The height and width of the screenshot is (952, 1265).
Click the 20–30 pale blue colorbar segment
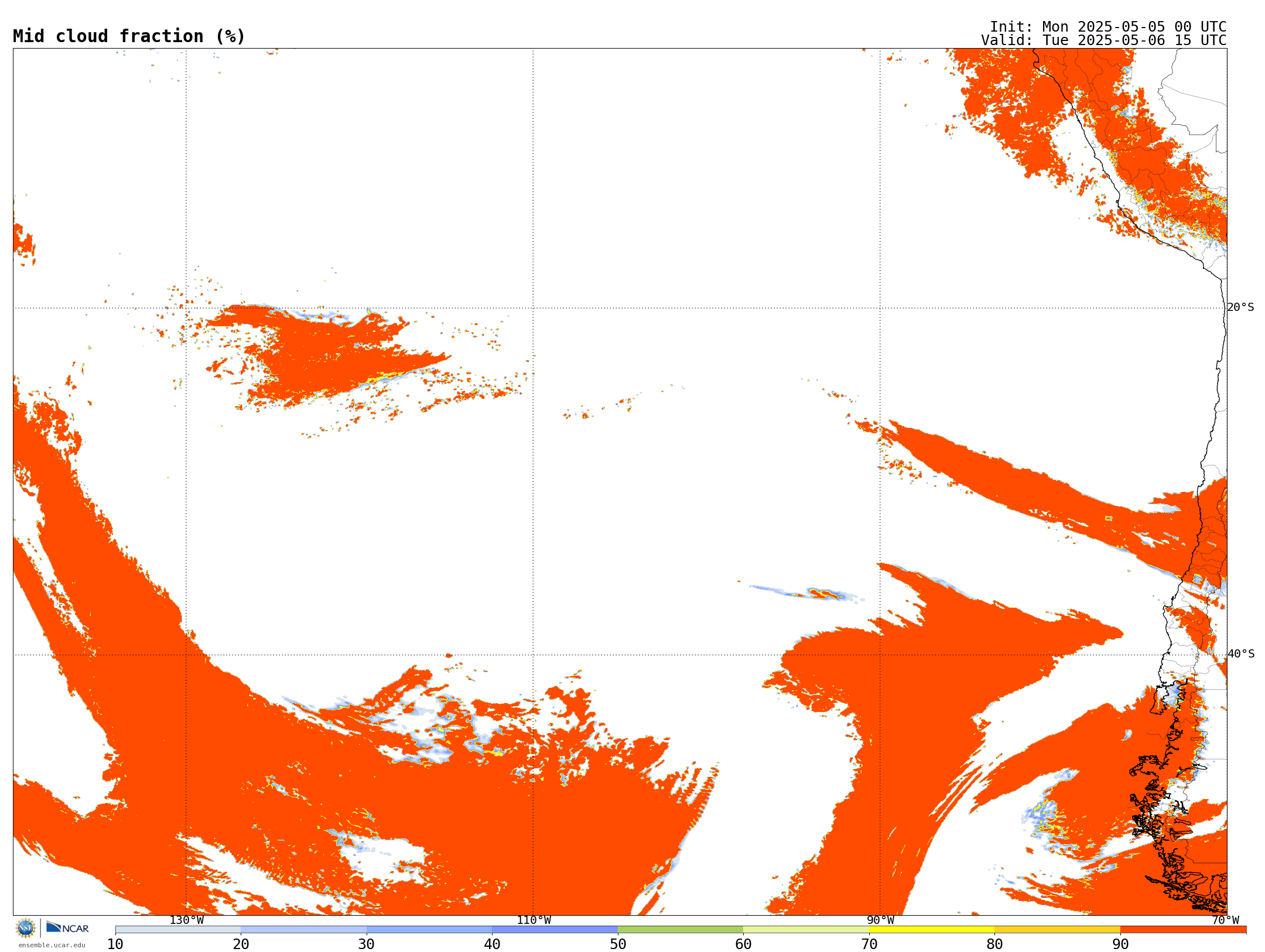tap(303, 930)
